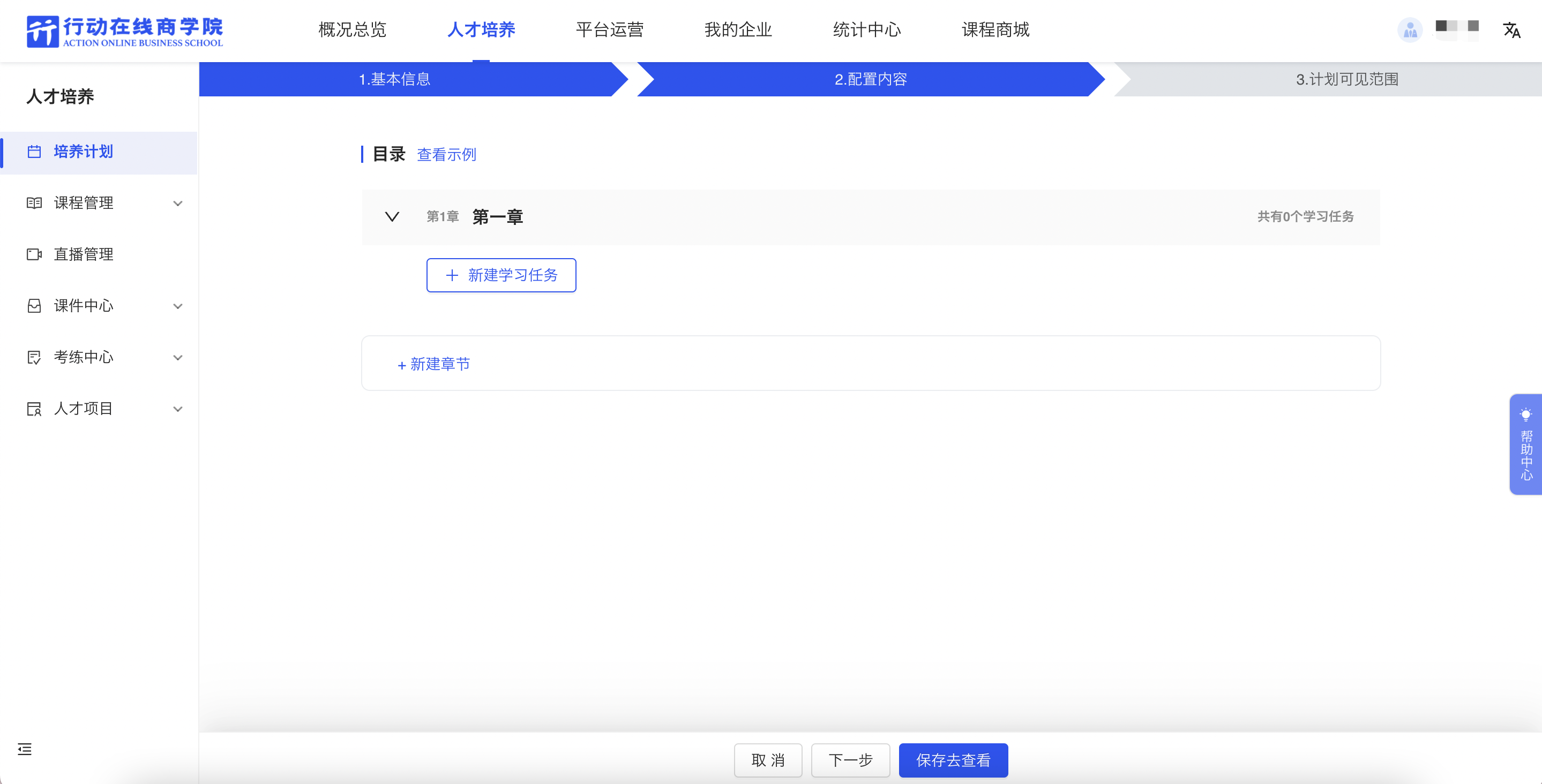Click the 培养计划 calendar icon
Image resolution: width=1542 pixels, height=784 pixels.
click(x=34, y=152)
